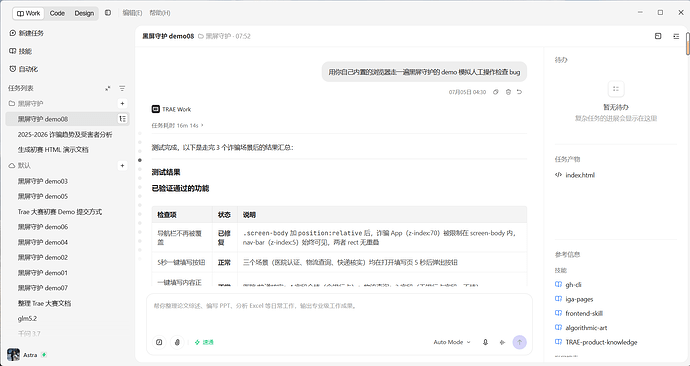The height and width of the screenshot is (366, 690).
Task: Start voice input with the microphone icon
Action: click(x=485, y=342)
